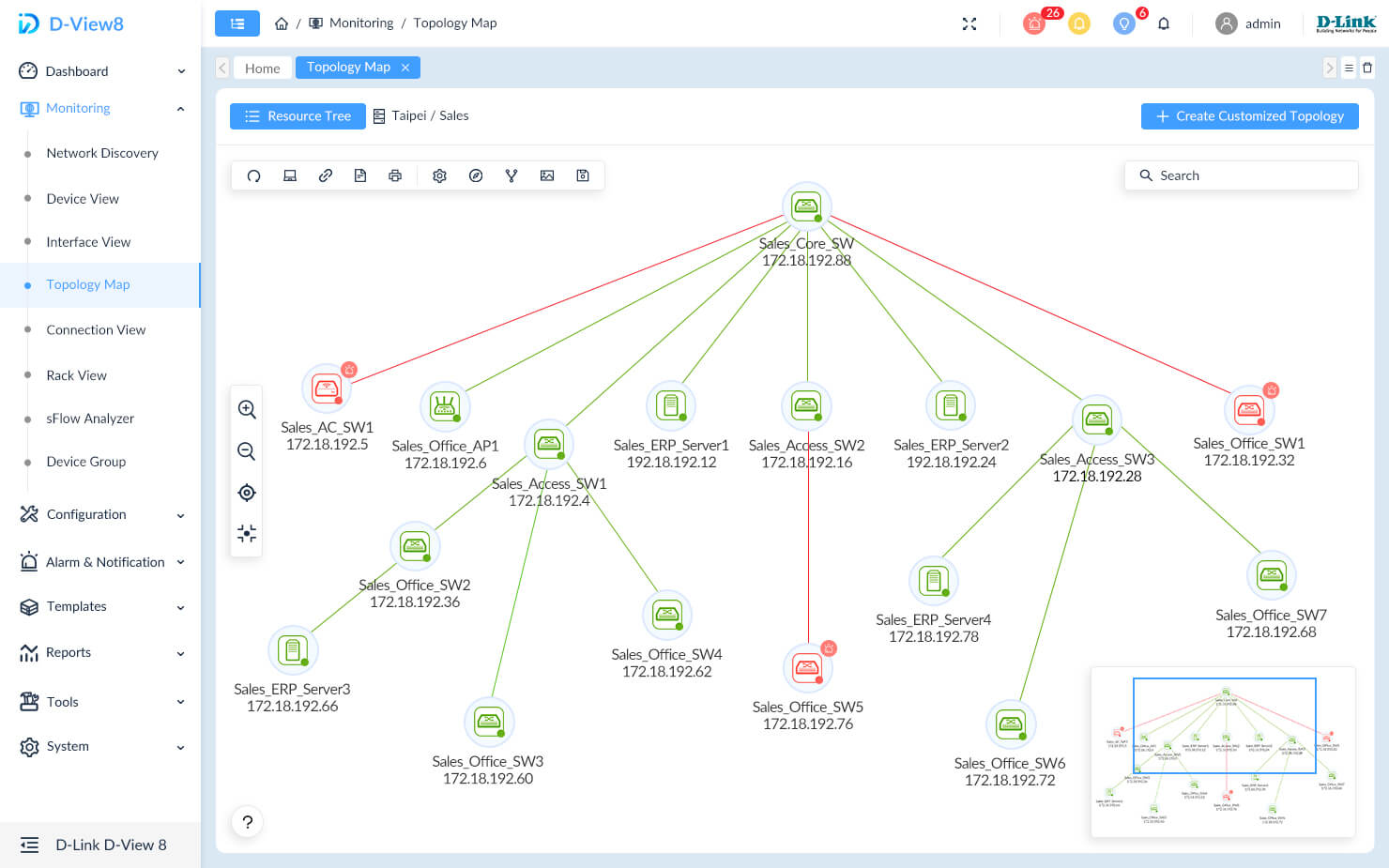Click the image background icon in toolbar

pos(547,175)
